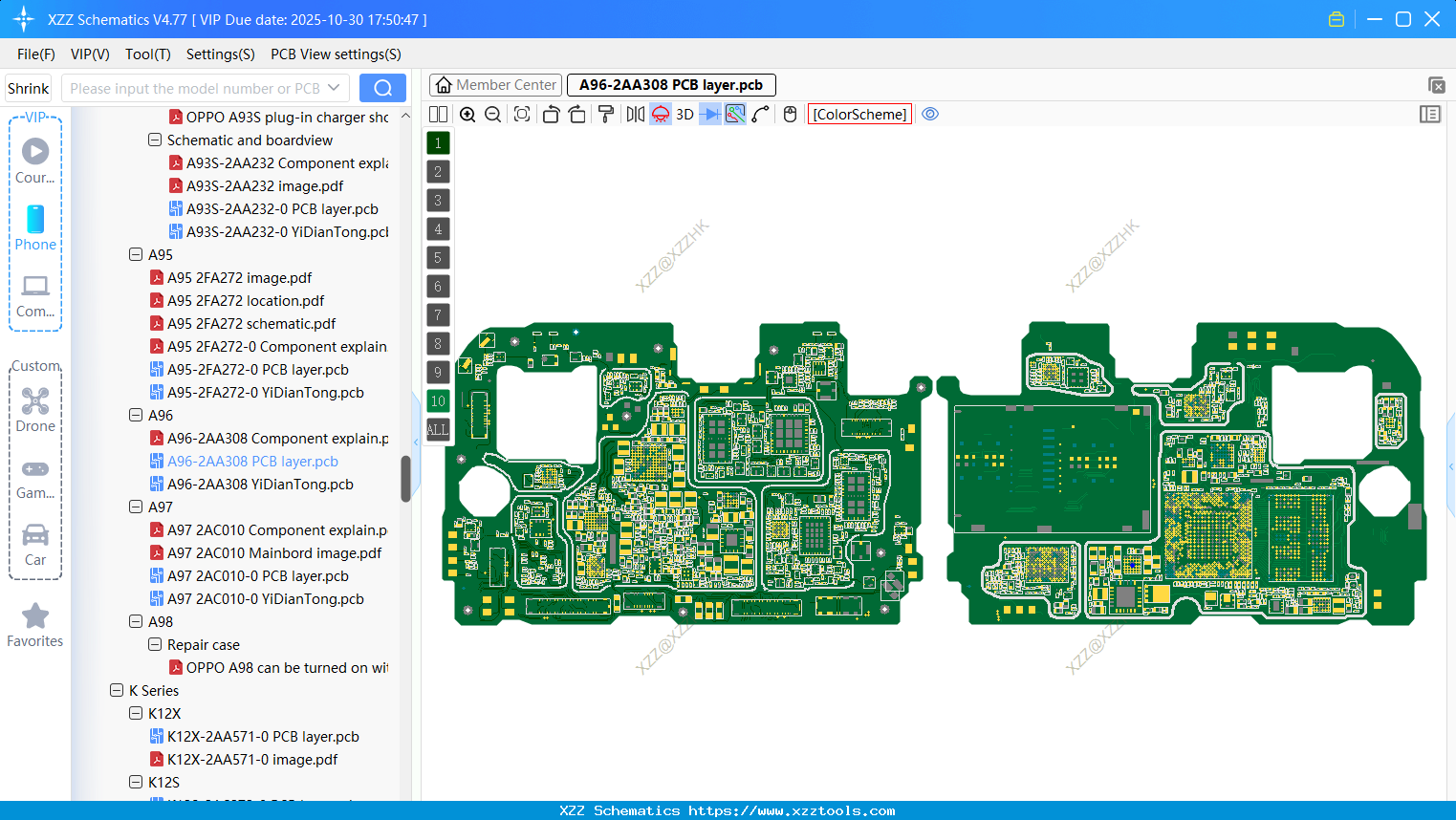This screenshot has height=820, width=1456.
Task: Switch board display to 3D mode
Action: click(x=685, y=114)
